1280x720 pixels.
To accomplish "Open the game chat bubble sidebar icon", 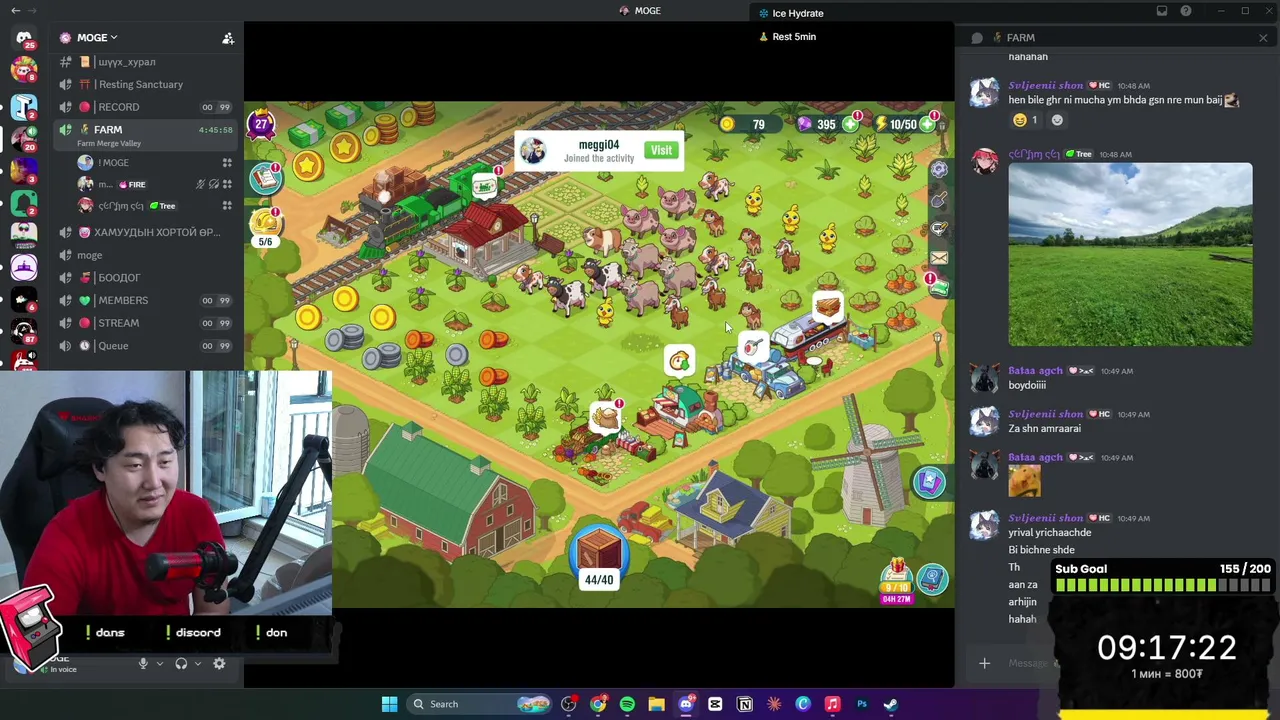I will [939, 229].
